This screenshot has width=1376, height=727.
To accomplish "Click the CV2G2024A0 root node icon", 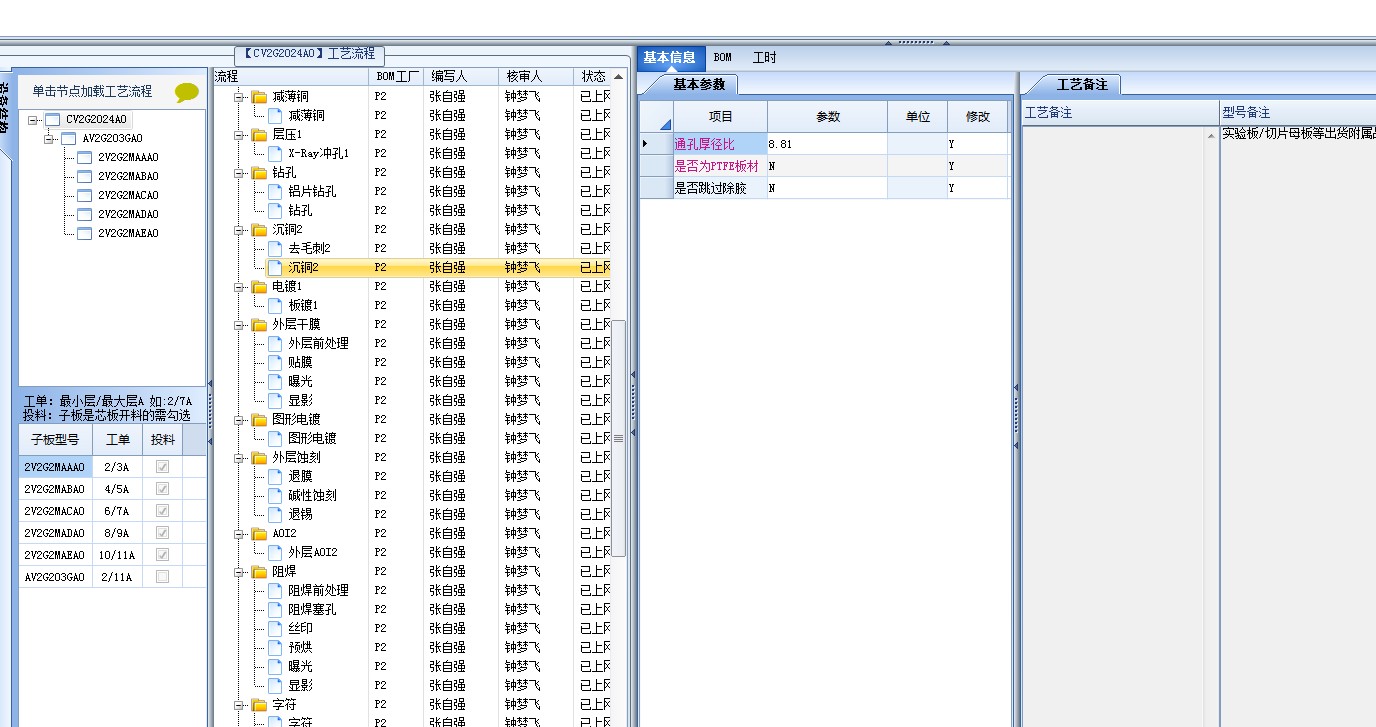I will (53, 120).
